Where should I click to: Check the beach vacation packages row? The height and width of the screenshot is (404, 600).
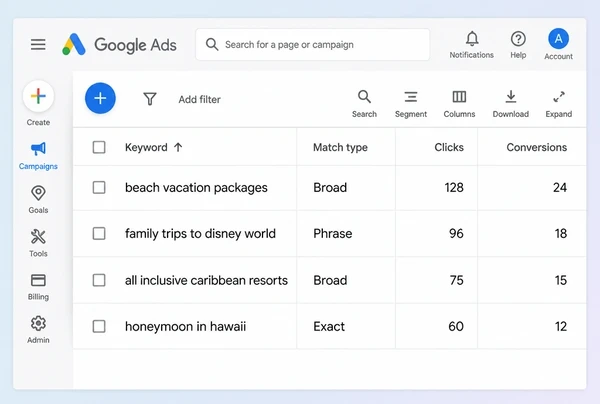point(99,187)
